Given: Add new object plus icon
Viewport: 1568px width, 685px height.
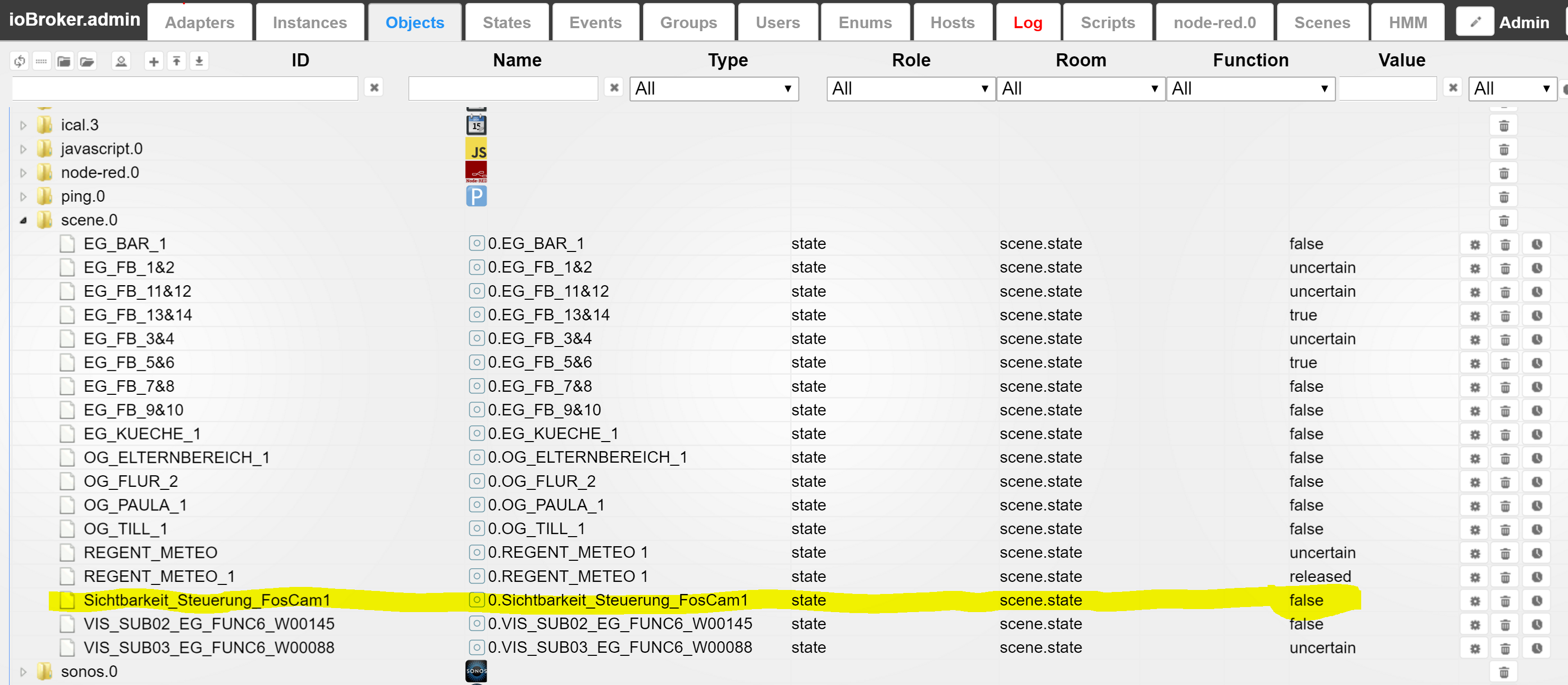Looking at the screenshot, I should [x=153, y=61].
